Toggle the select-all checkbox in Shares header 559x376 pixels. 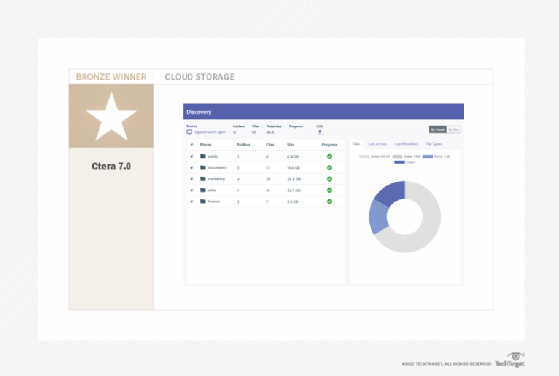(192, 145)
